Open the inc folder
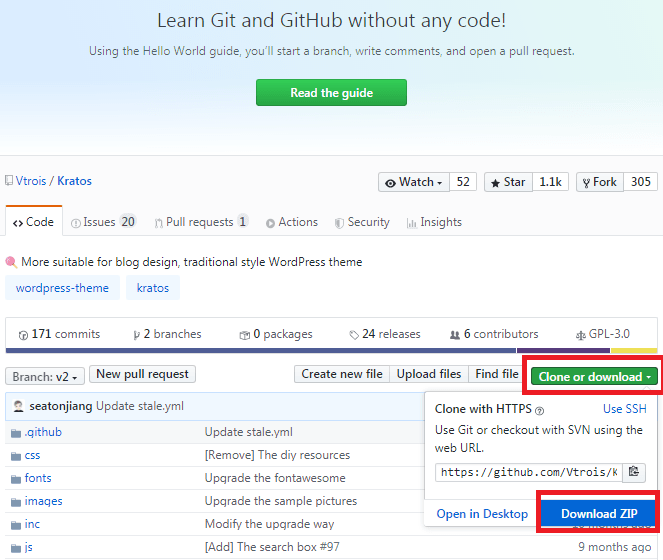The image size is (663, 560). (x=32, y=524)
